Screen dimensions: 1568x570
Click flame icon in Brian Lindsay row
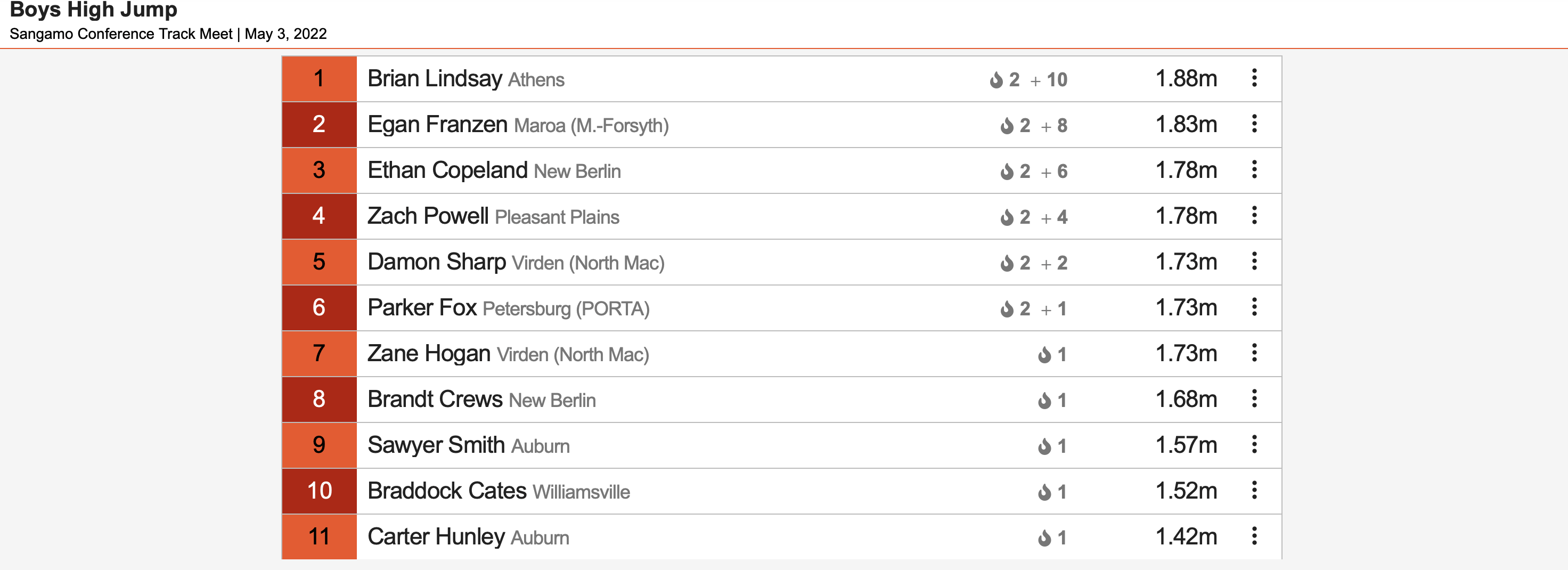[996, 80]
